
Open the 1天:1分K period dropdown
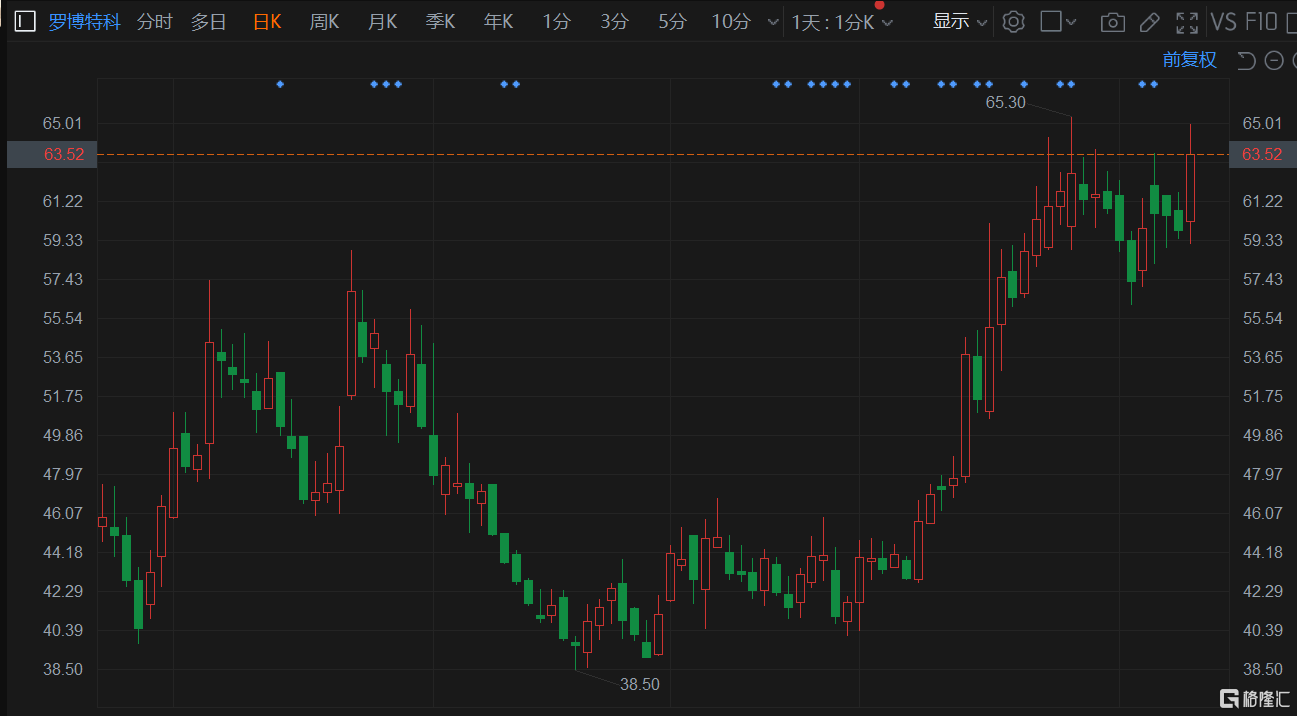tap(842, 22)
